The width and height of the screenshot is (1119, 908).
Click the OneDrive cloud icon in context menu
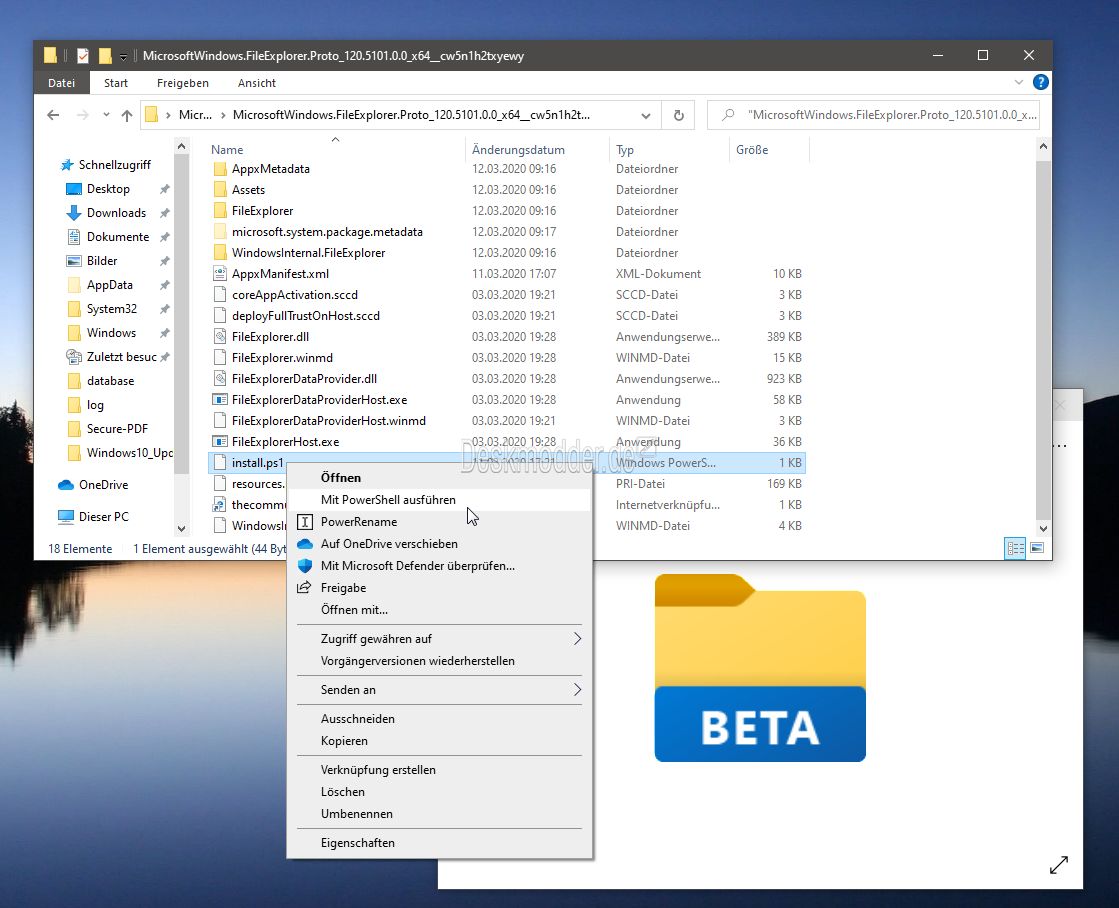pyautogui.click(x=305, y=544)
